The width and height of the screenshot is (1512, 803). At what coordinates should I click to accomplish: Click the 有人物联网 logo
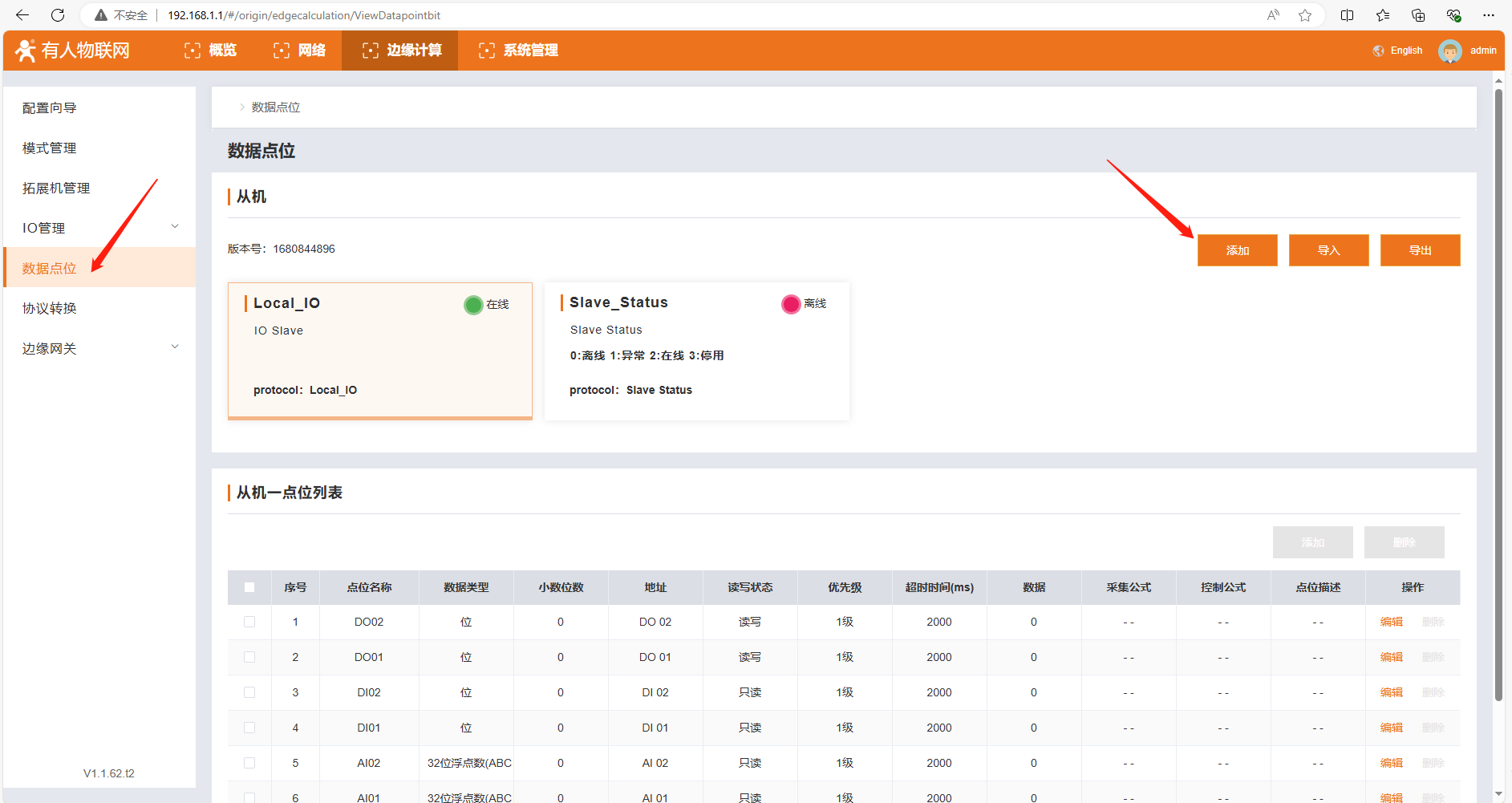click(73, 51)
